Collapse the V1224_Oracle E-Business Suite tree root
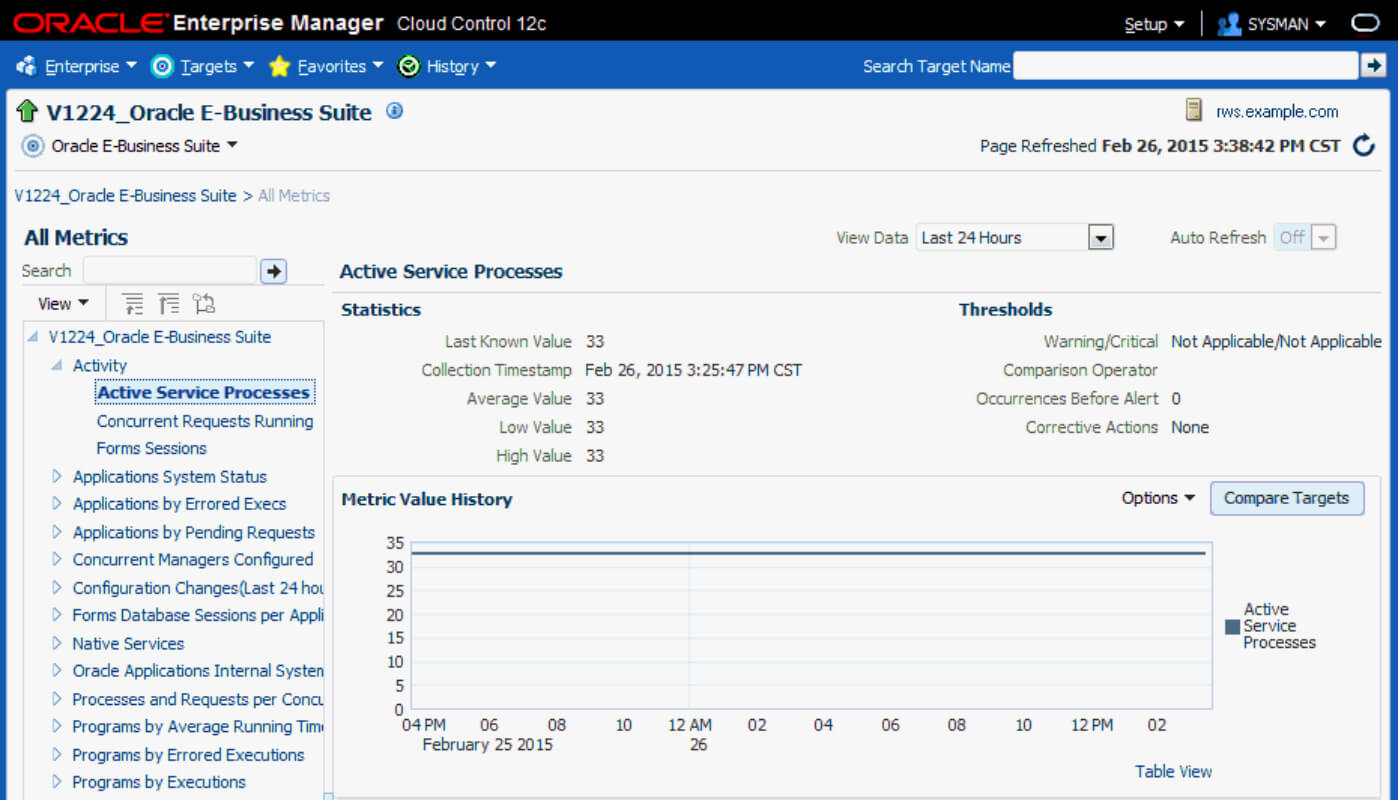This screenshot has height=800, width=1398. pyautogui.click(x=34, y=337)
